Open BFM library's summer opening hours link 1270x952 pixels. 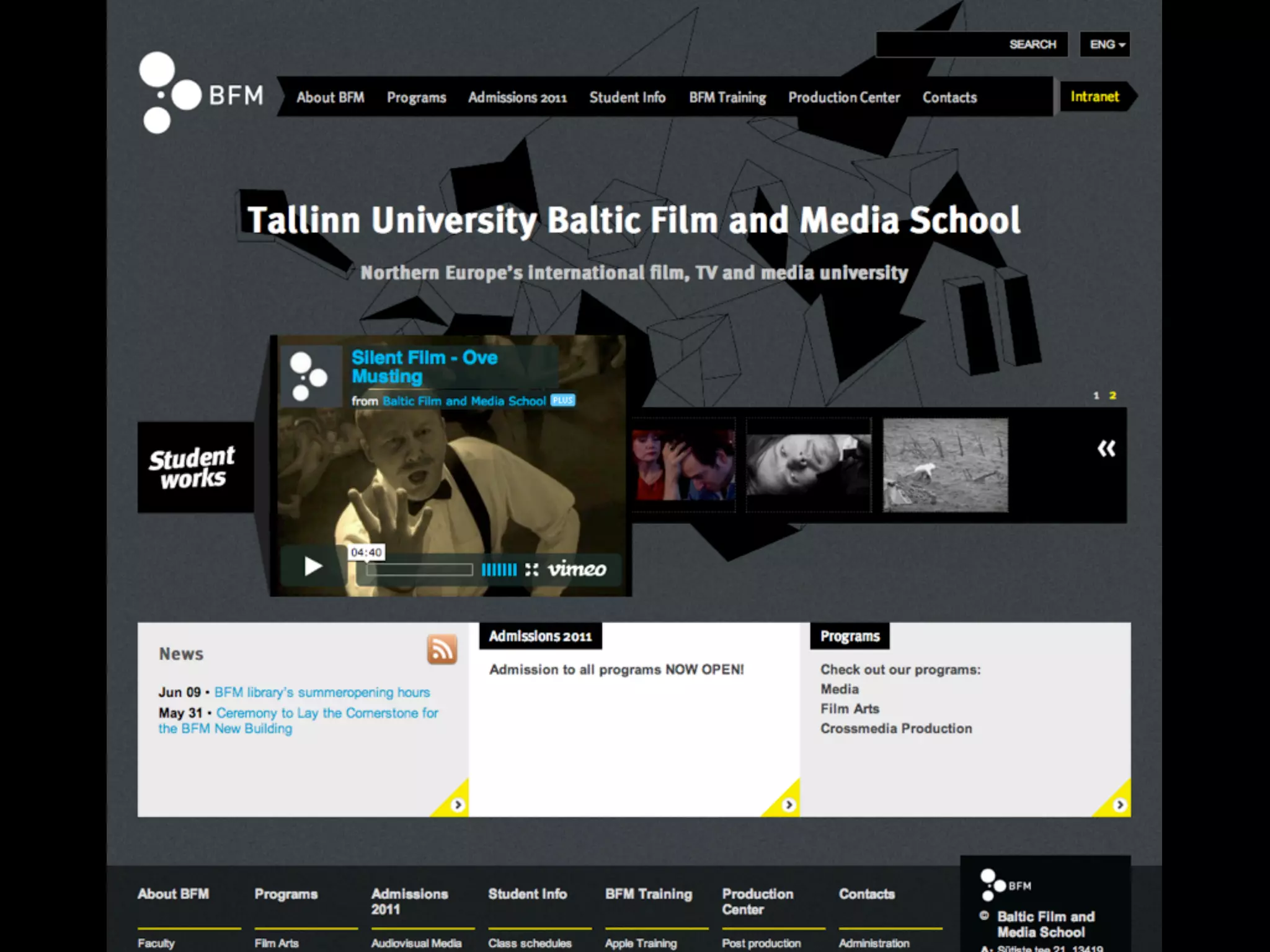322,692
